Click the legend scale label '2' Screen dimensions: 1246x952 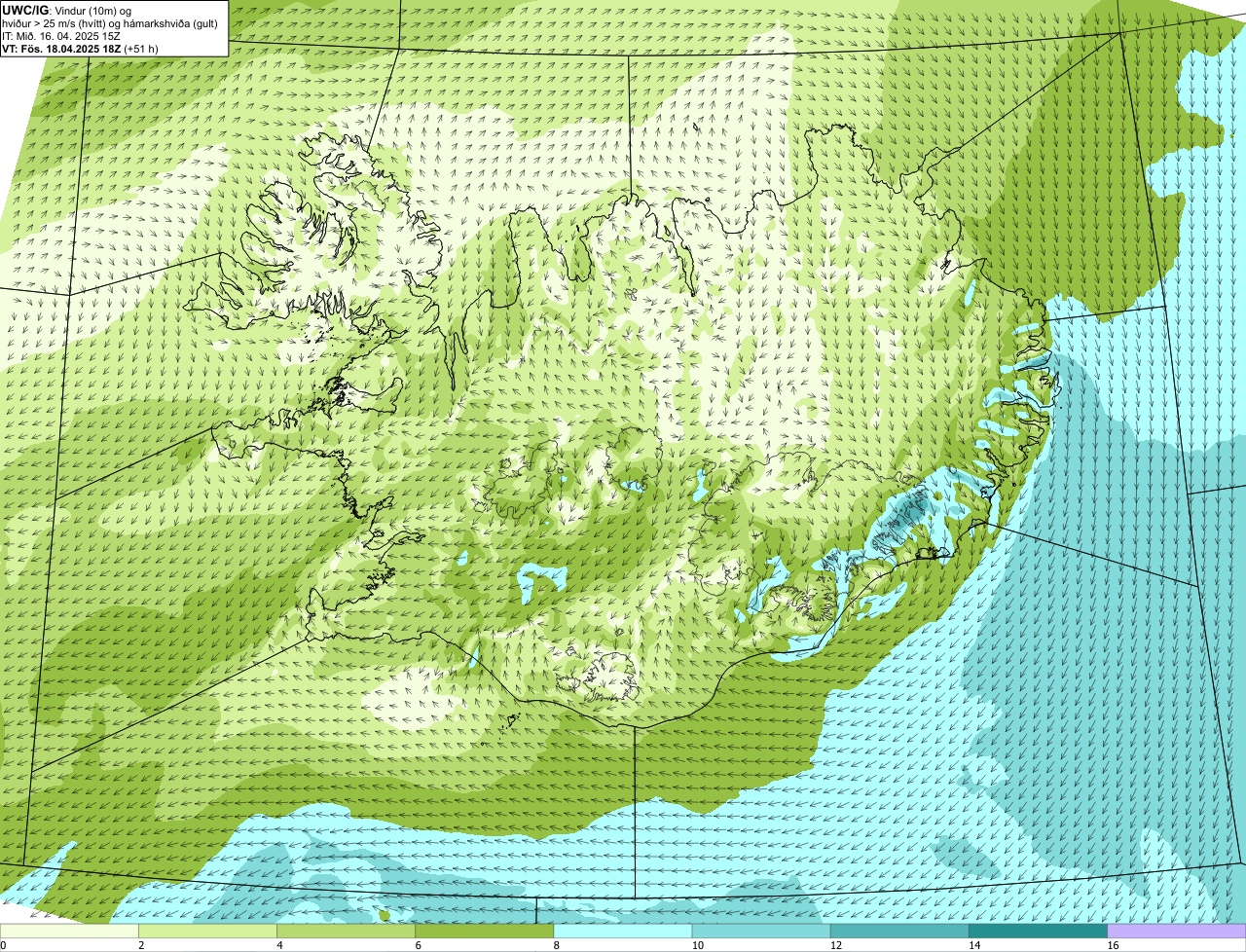click(x=141, y=945)
